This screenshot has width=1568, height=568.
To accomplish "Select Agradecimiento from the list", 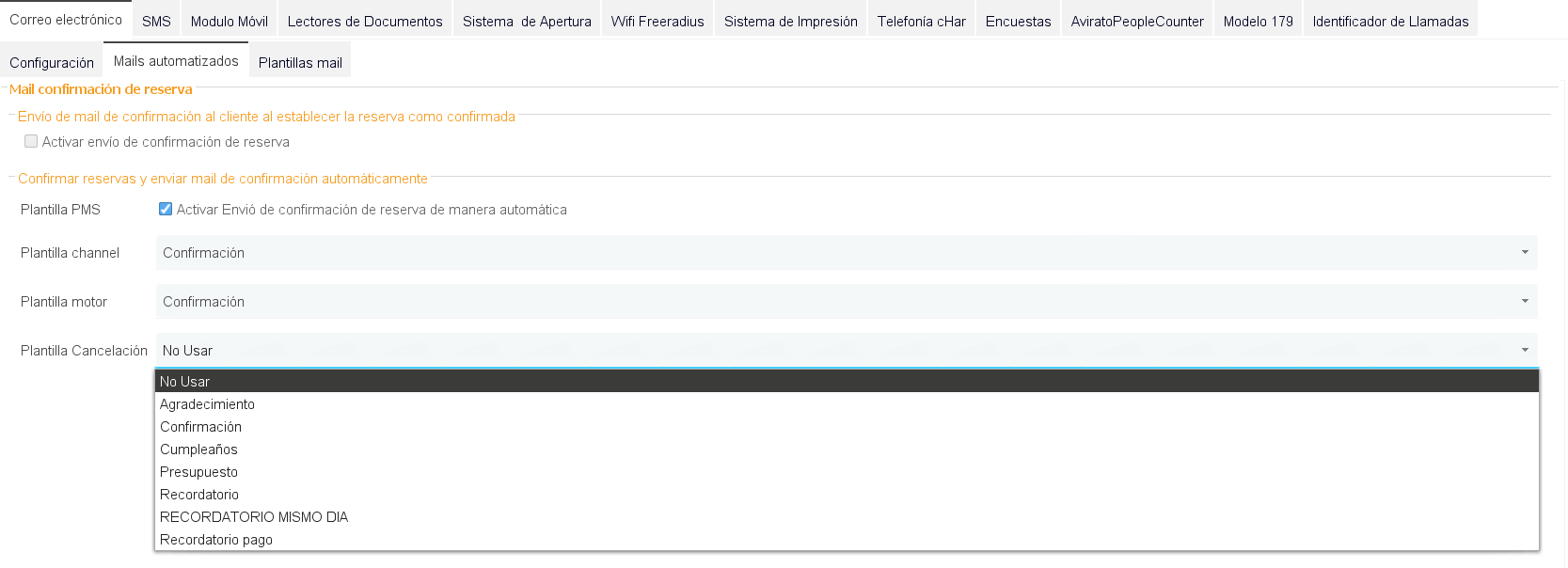I will [x=847, y=403].
